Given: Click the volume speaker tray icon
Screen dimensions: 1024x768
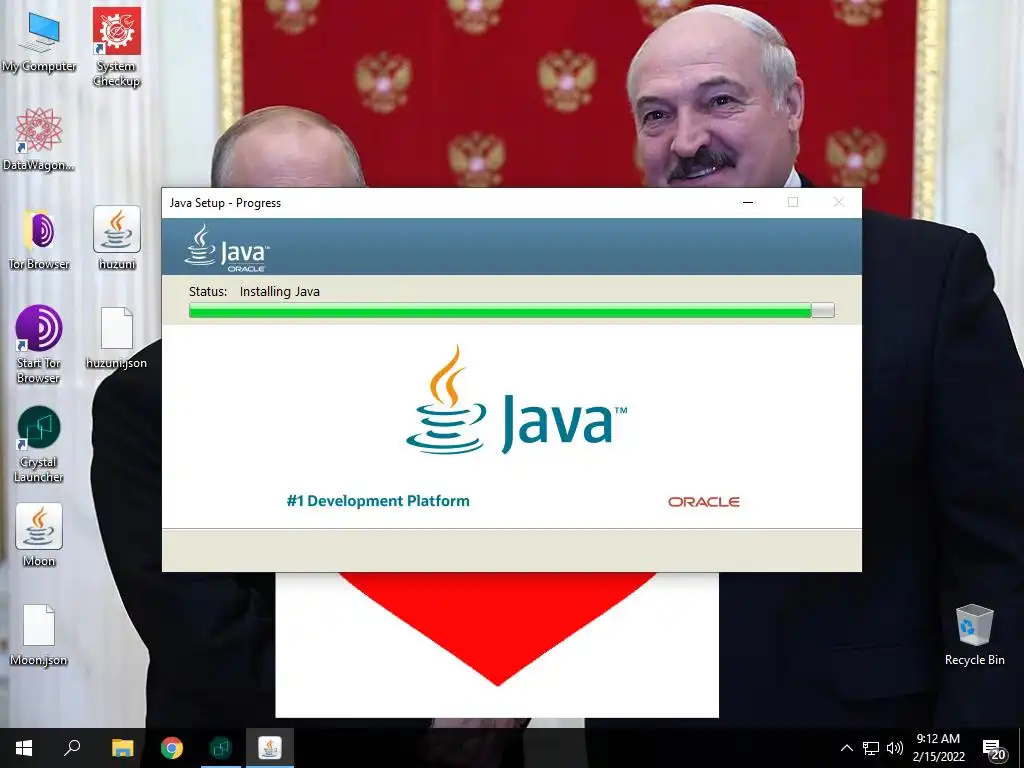Looking at the screenshot, I should (x=895, y=748).
